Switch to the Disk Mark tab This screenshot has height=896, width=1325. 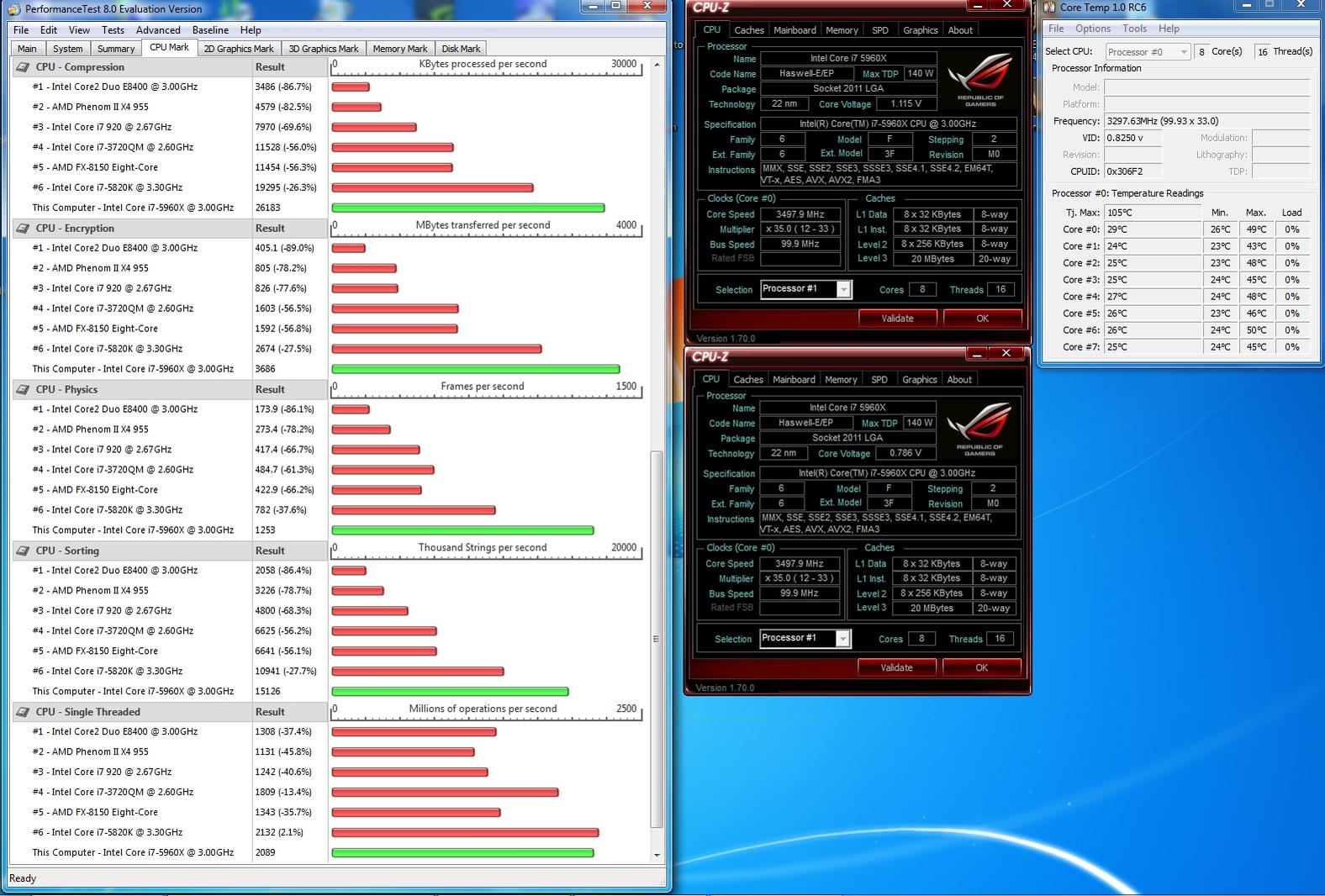click(x=462, y=49)
